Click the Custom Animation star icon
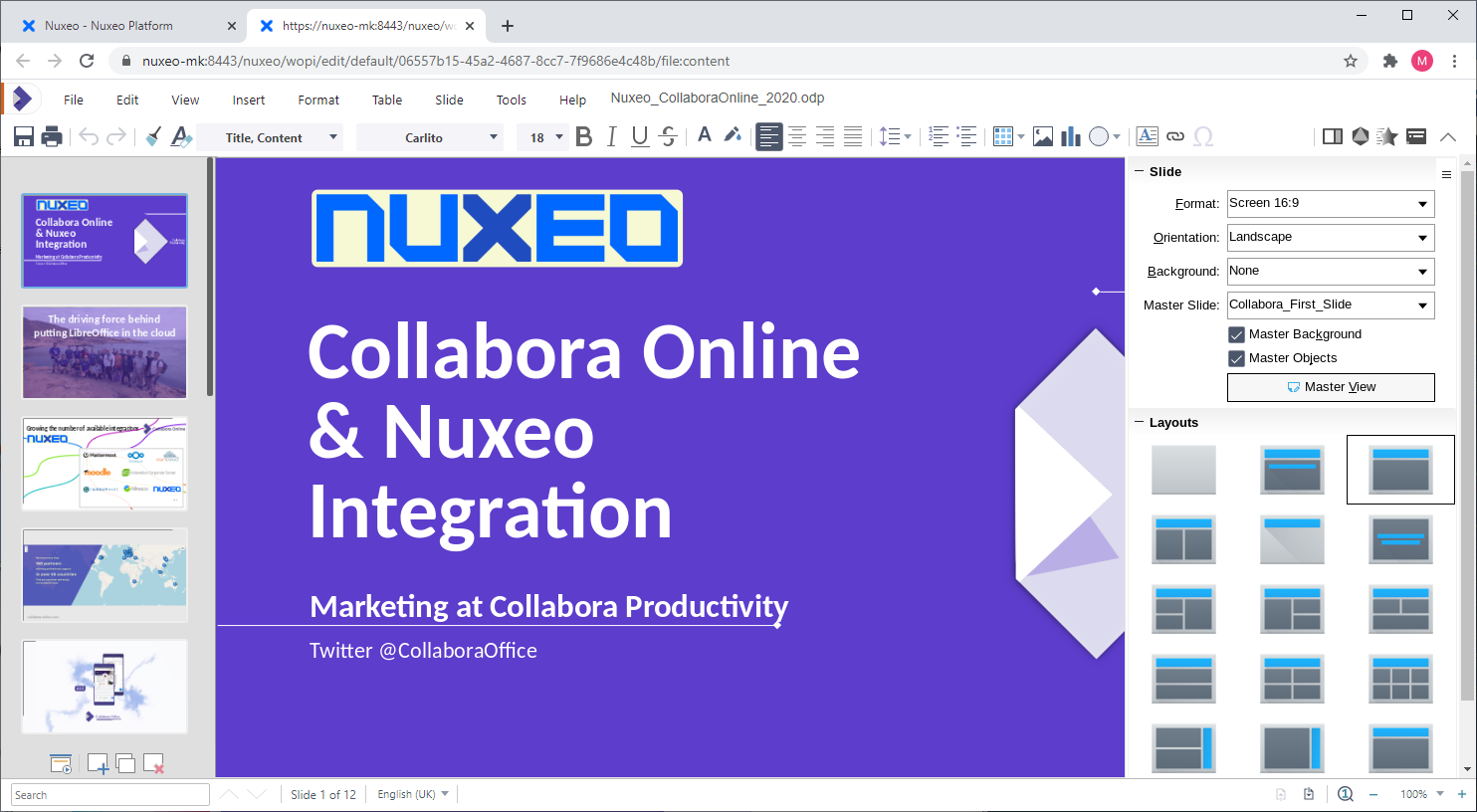The height and width of the screenshot is (812, 1477). 1387,136
